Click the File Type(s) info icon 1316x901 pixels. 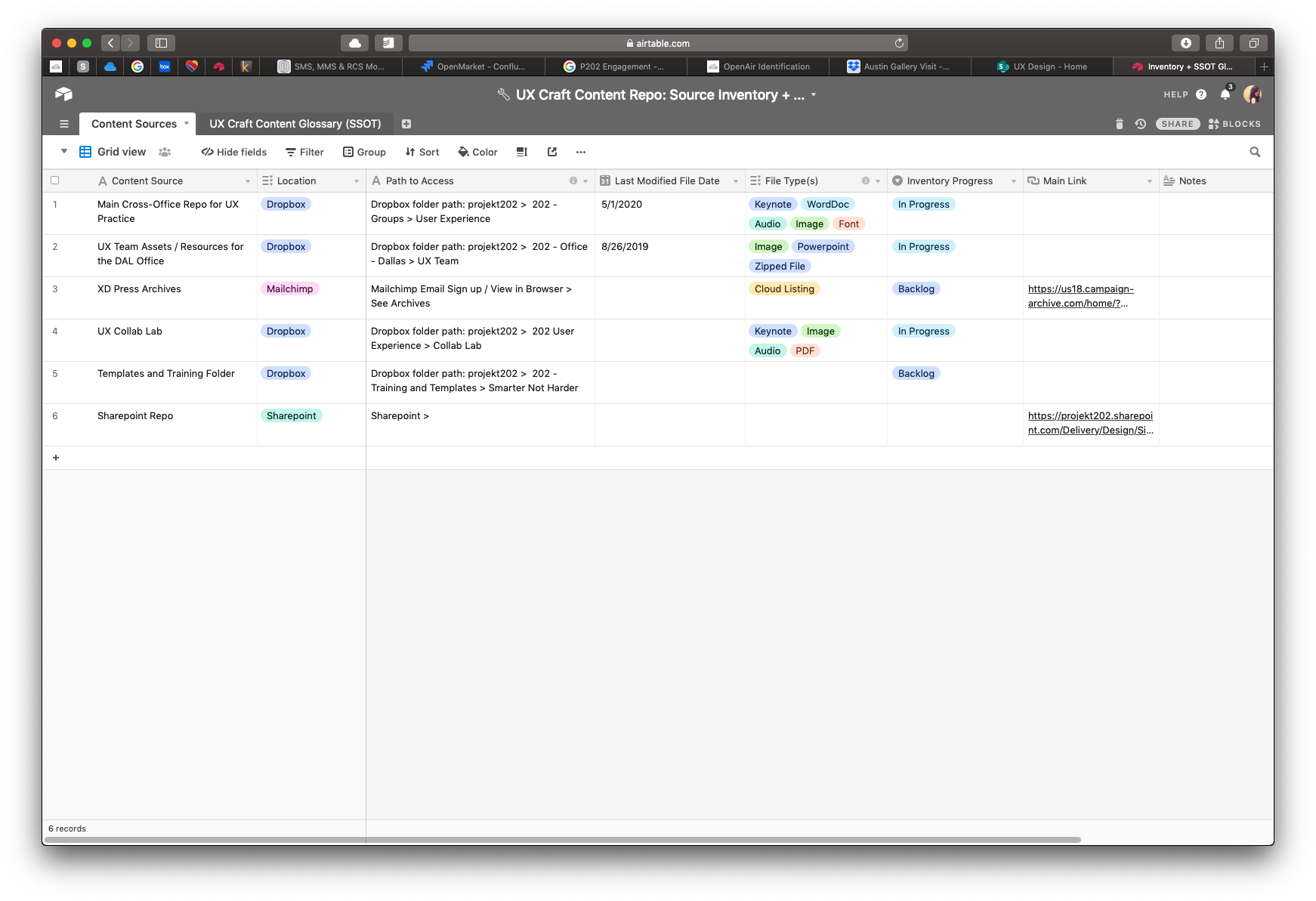pos(866,181)
